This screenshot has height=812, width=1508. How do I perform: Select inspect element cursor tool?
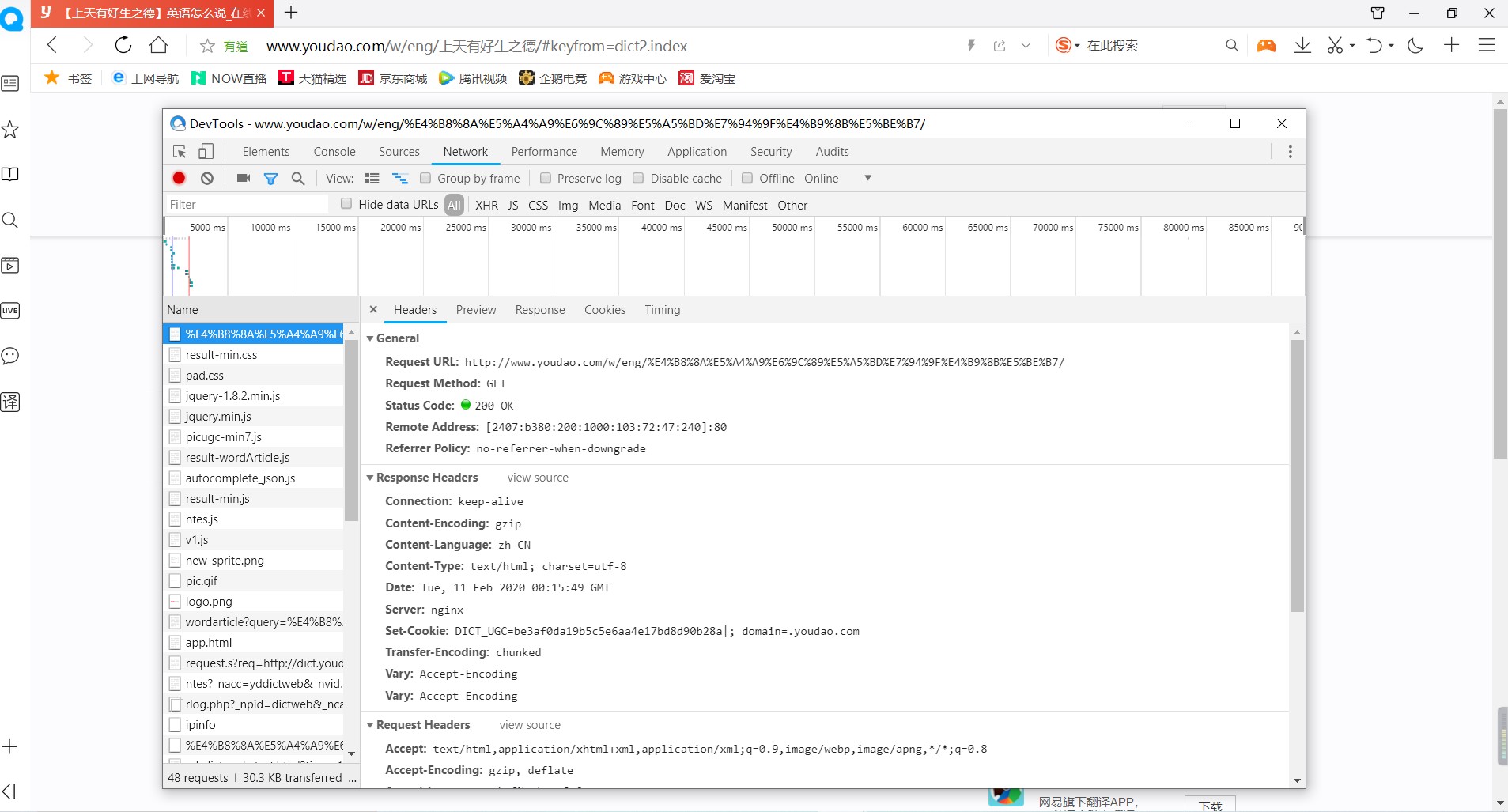click(180, 152)
